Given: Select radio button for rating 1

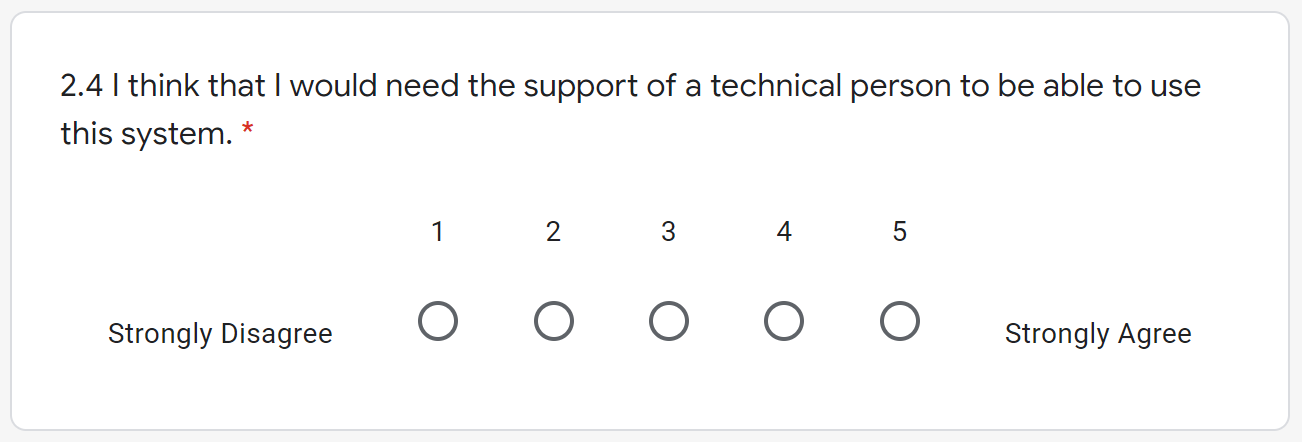Looking at the screenshot, I should 437,322.
